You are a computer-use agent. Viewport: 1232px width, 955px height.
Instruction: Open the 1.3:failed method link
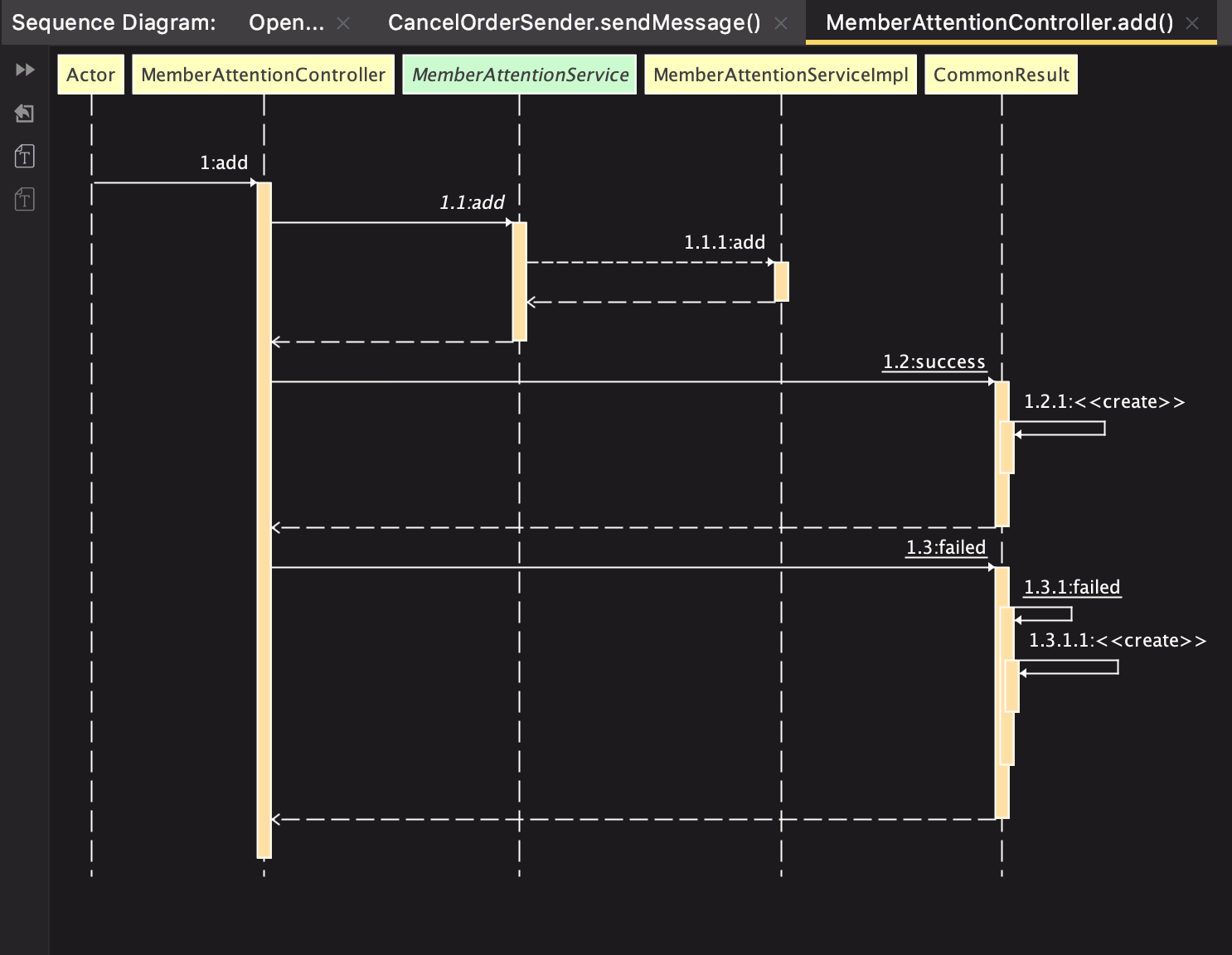(x=946, y=547)
